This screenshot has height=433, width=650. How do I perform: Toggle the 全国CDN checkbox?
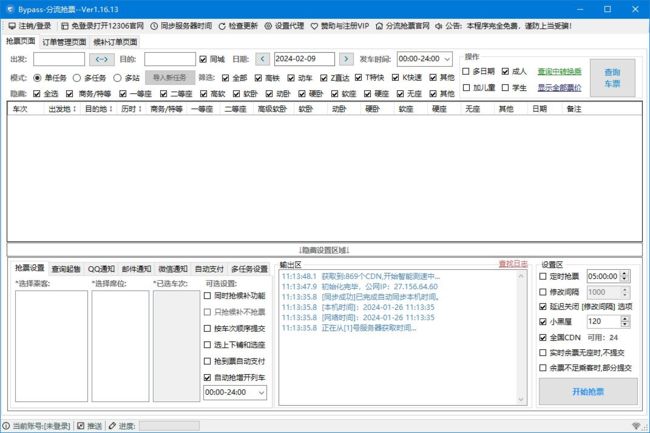[543, 337]
